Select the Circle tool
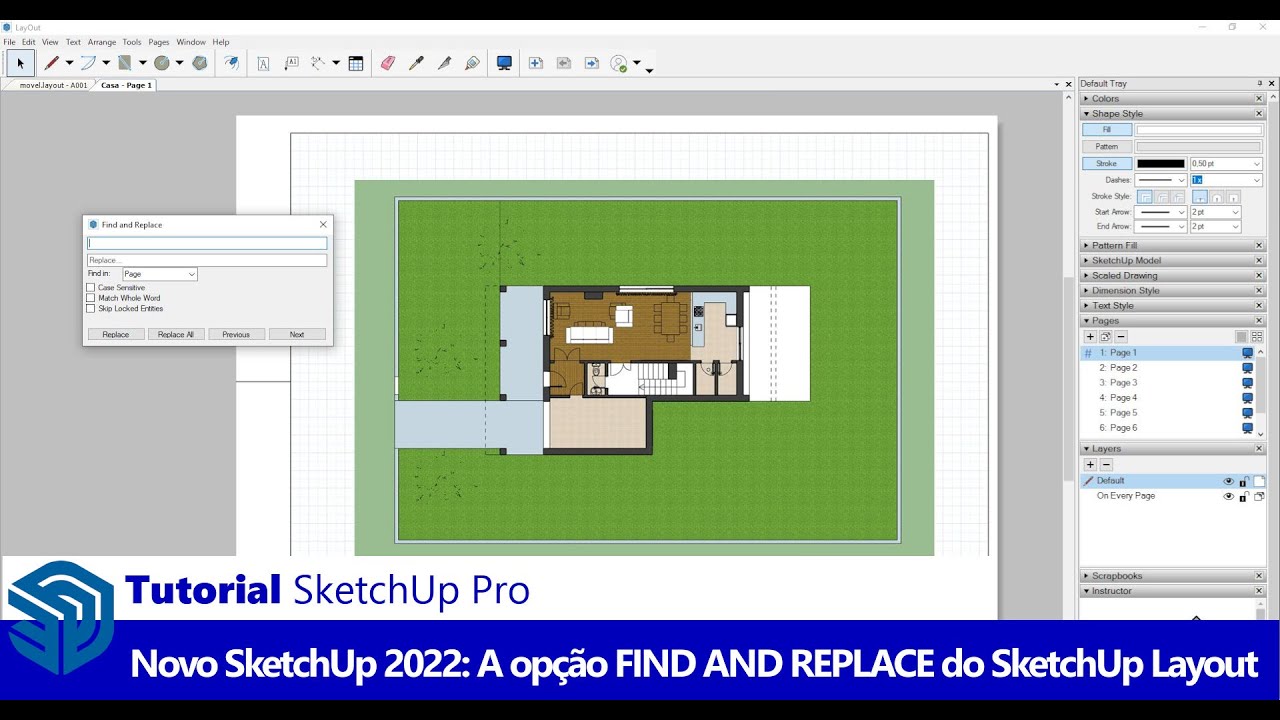The image size is (1280, 720). click(162, 63)
